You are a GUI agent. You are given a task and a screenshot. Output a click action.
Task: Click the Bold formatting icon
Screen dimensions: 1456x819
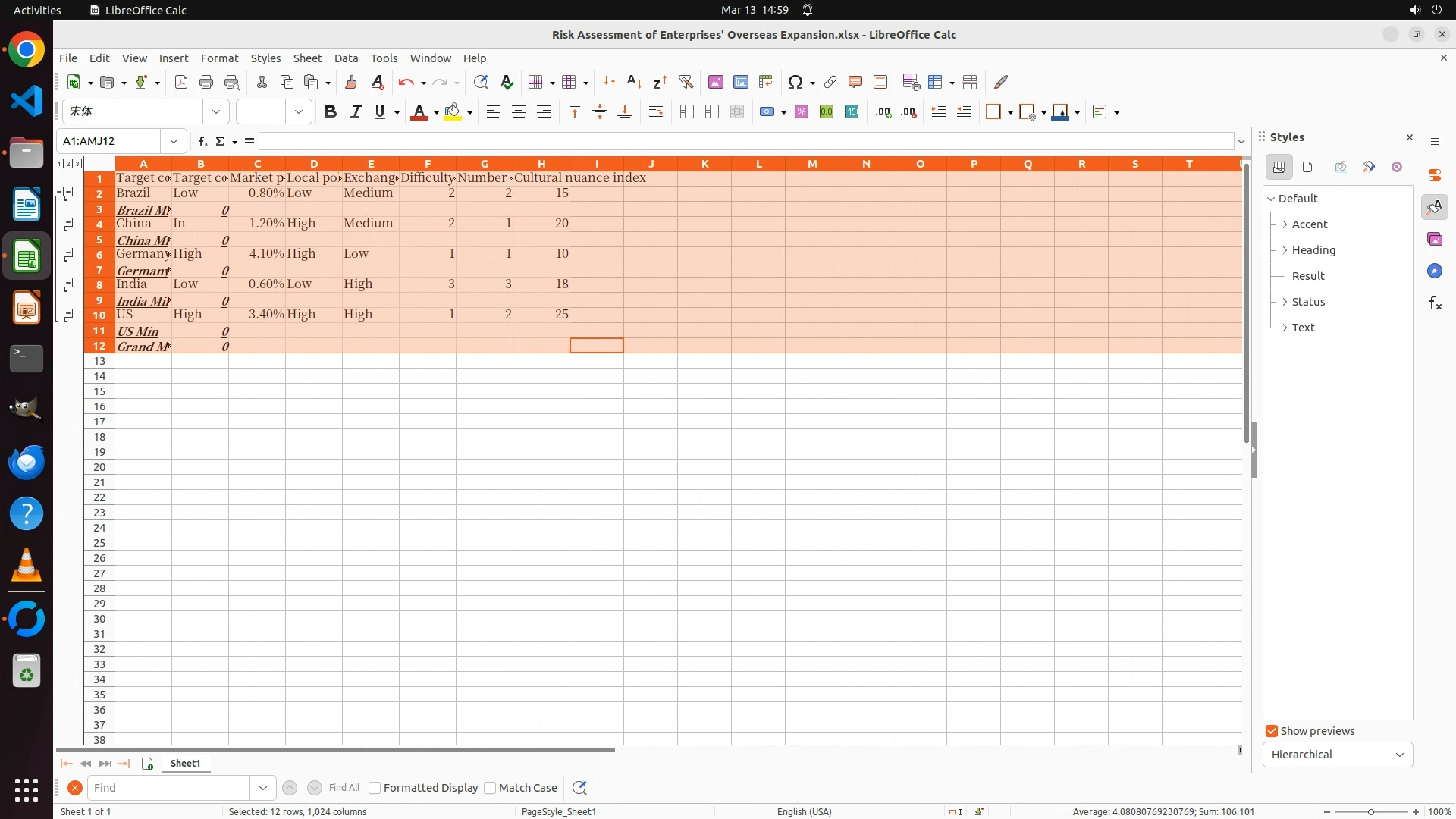330,112
